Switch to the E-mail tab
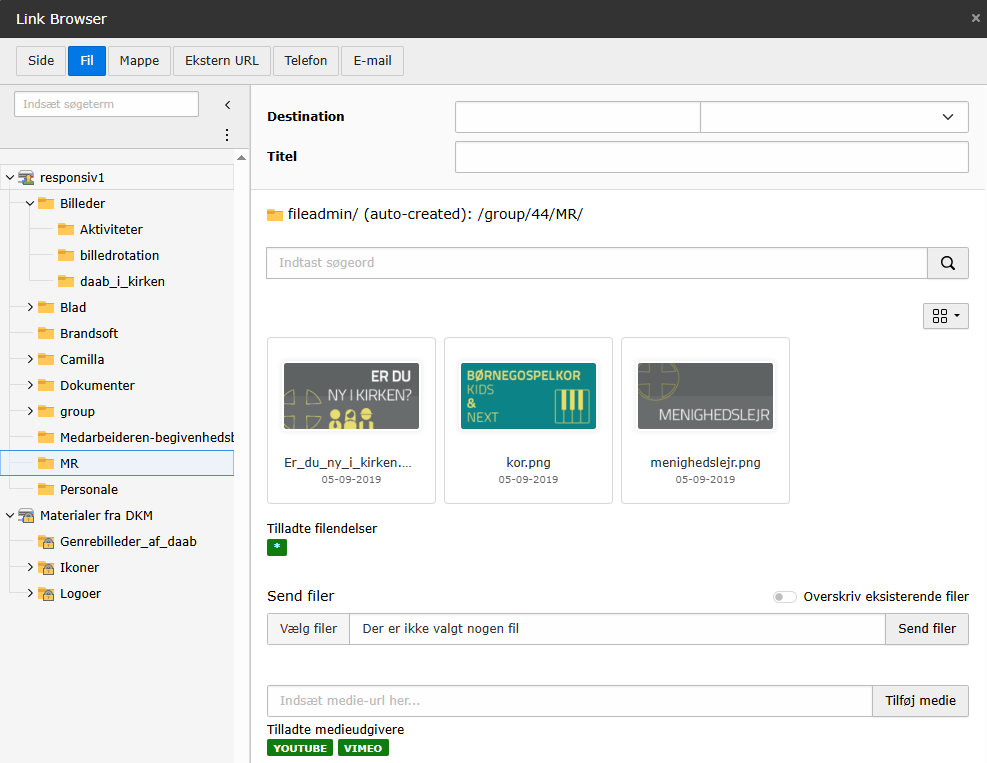The height and width of the screenshot is (763, 987). (x=372, y=61)
